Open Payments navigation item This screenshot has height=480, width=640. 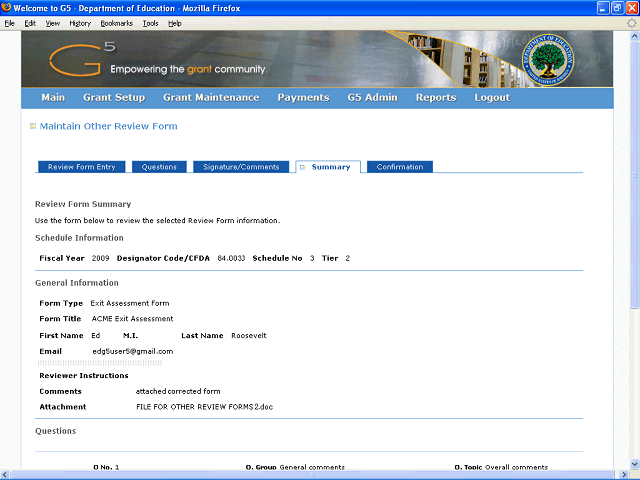[x=303, y=98]
